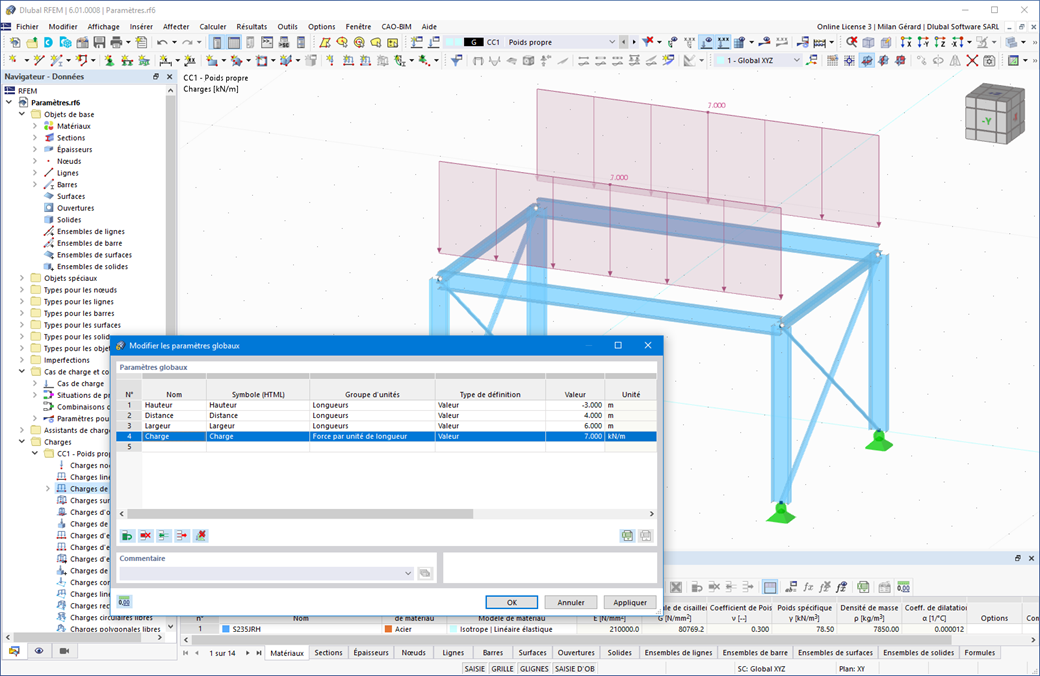
Task: Click the new node tool icon
Action: pyautogui.click(x=13, y=60)
